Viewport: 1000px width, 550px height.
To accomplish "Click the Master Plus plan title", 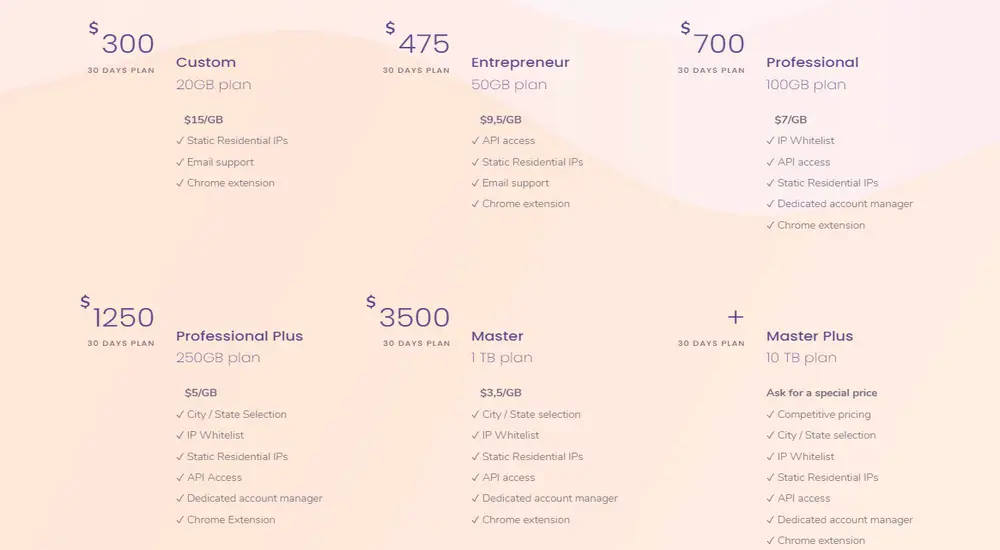I will 809,336.
